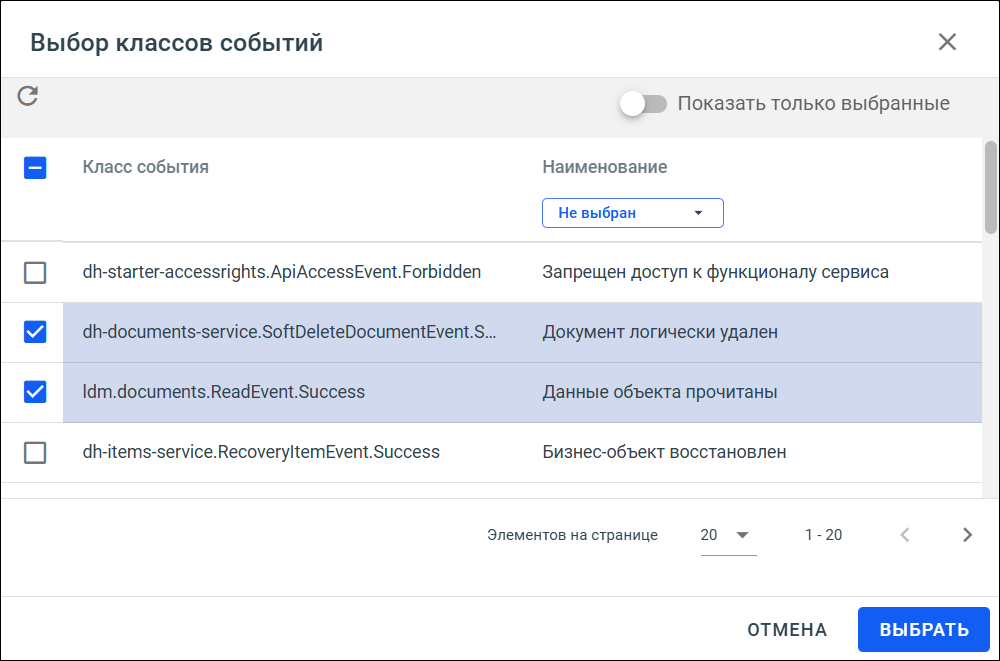1000x661 pixels.
Task: Click 'dh-items-service.RecoveryItemEvent.Success' cell
Action: [x=261, y=452]
